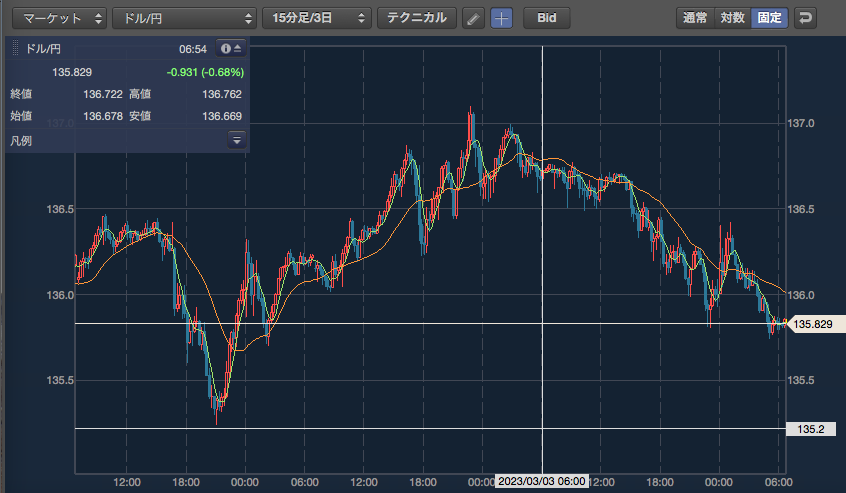Click the first 12:00 time axis label
Viewport: 846px width, 493px height.
[127, 482]
